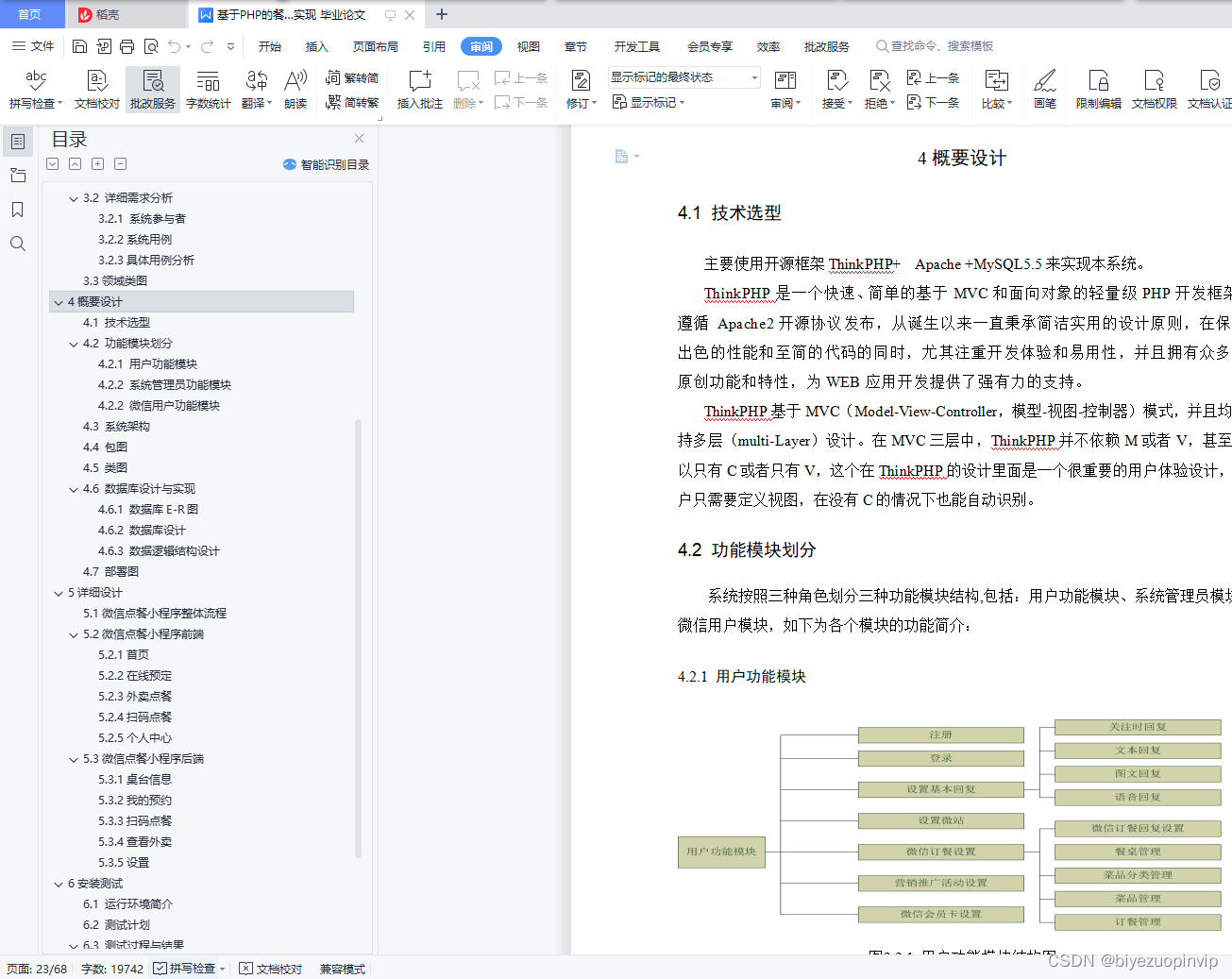Open the search icon in left sidebar
1232x979 pixels.
click(x=18, y=244)
